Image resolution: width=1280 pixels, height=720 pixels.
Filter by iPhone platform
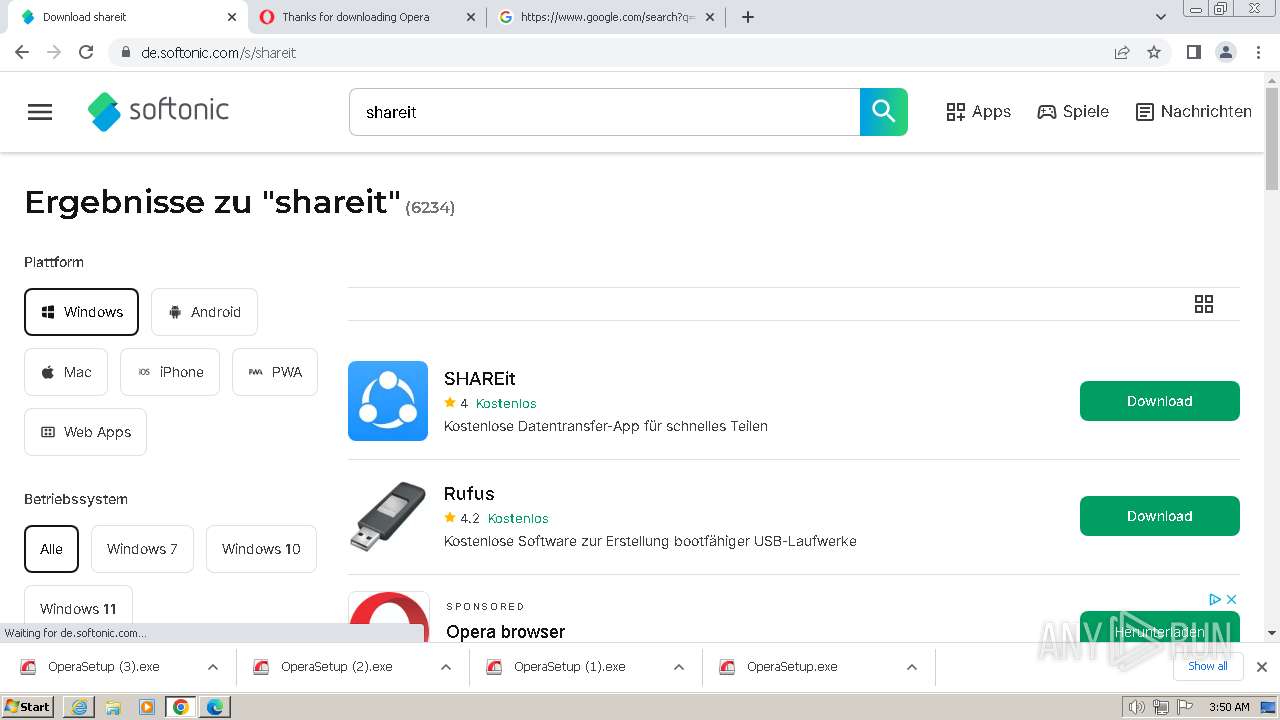pos(170,372)
